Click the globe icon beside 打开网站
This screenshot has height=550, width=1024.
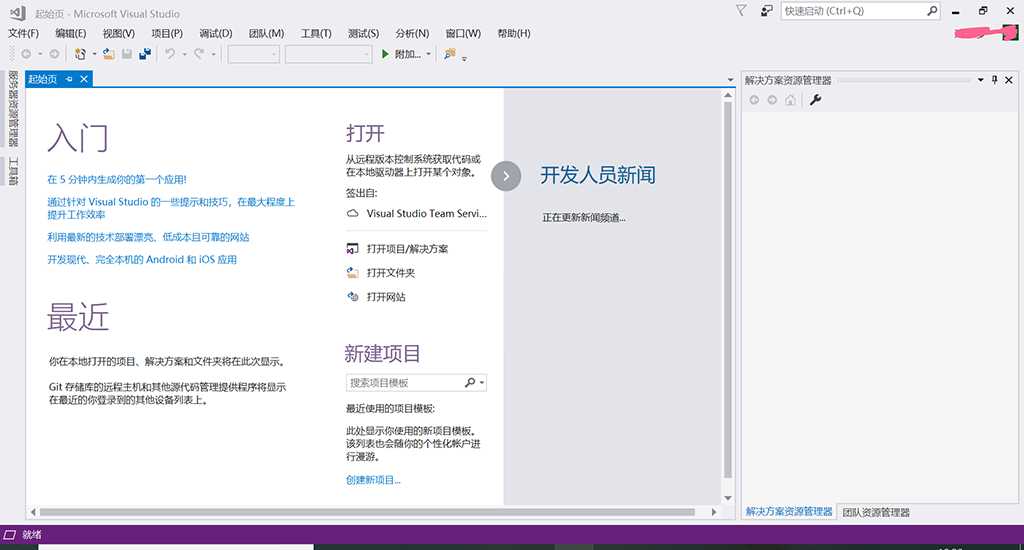click(x=353, y=297)
